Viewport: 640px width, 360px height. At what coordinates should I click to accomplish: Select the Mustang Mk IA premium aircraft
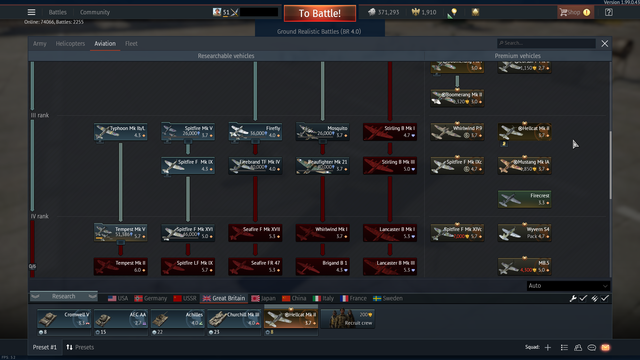524,165
